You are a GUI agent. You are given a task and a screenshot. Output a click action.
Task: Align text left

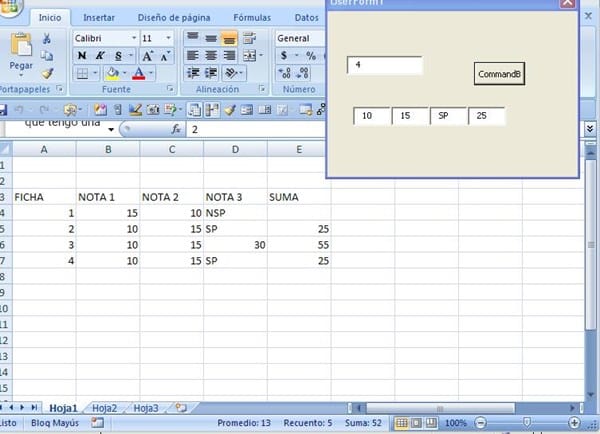(x=192, y=56)
